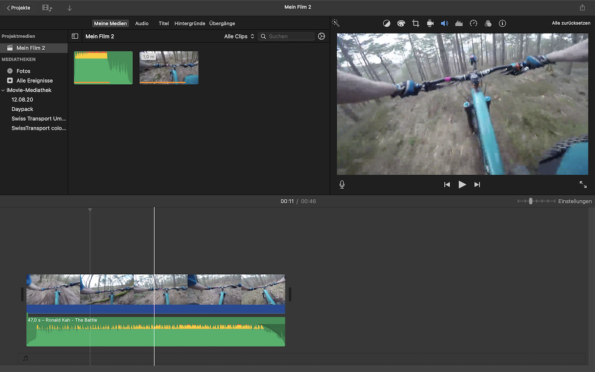Collapse iMovie-Mediathek disclosure triangle
This screenshot has height=372, width=595.
tap(3, 90)
